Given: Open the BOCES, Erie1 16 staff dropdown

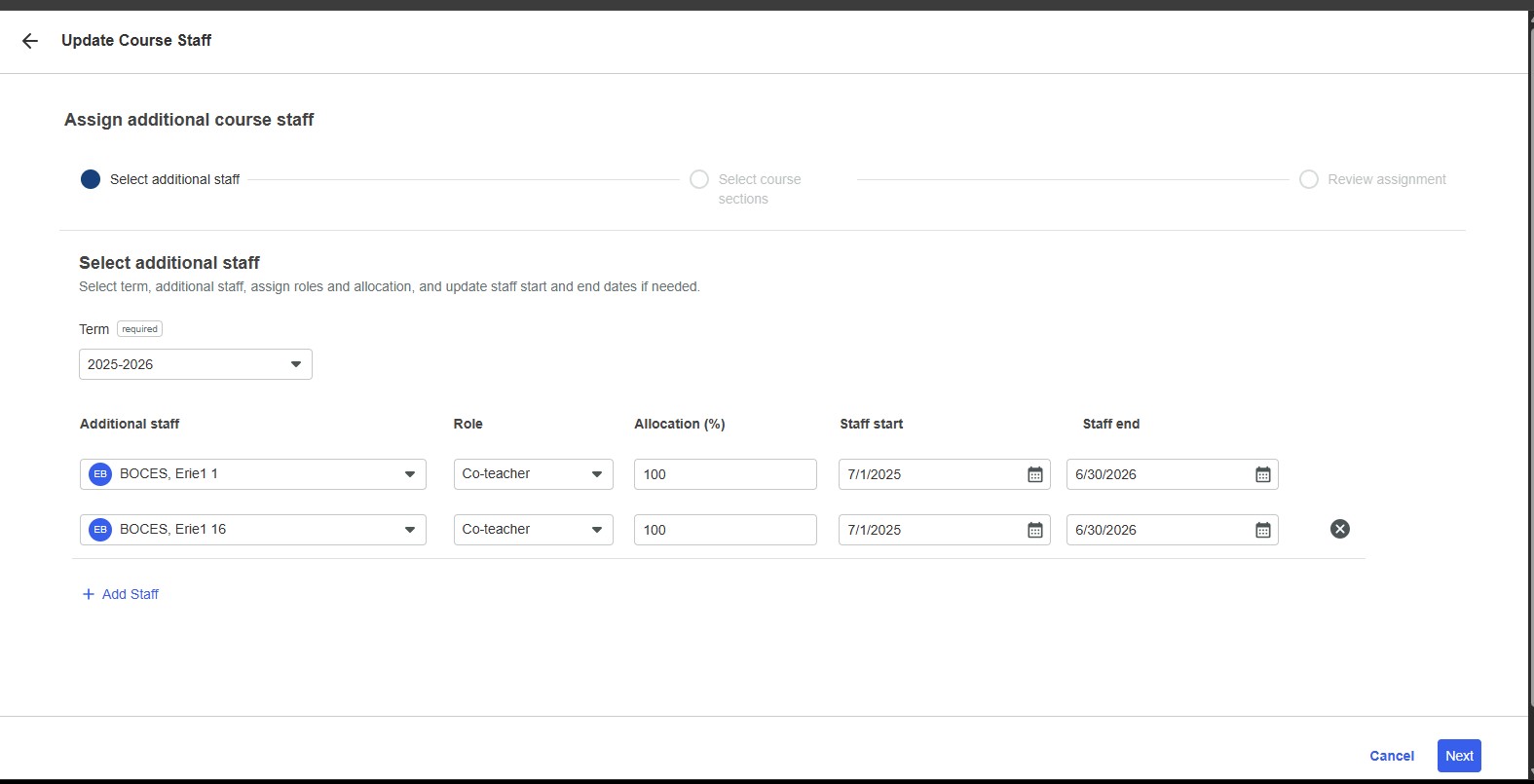Looking at the screenshot, I should coord(409,530).
